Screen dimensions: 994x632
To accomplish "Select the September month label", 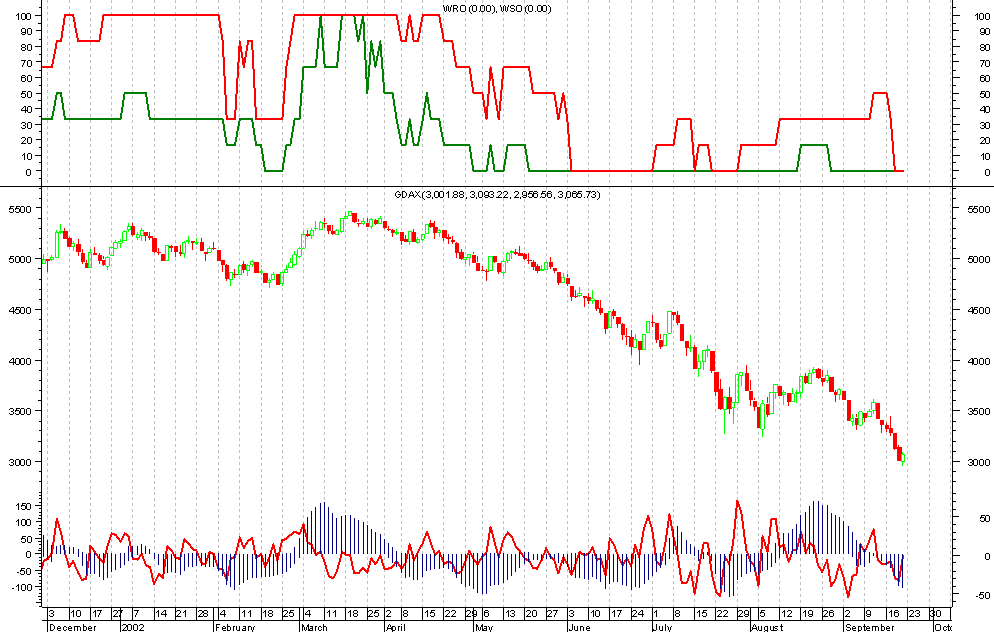I will coord(870,627).
